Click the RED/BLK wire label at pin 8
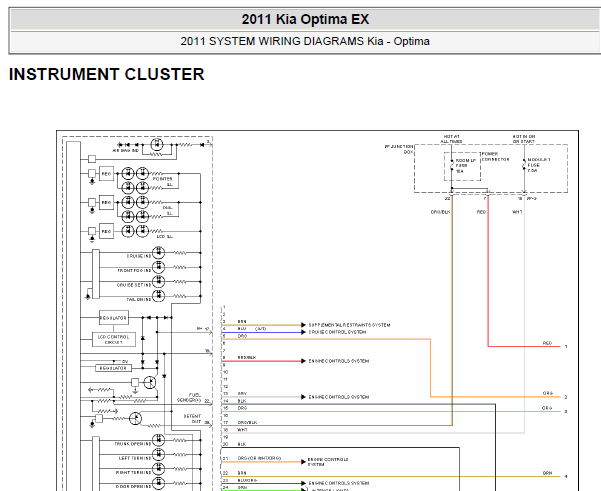 (x=247, y=358)
